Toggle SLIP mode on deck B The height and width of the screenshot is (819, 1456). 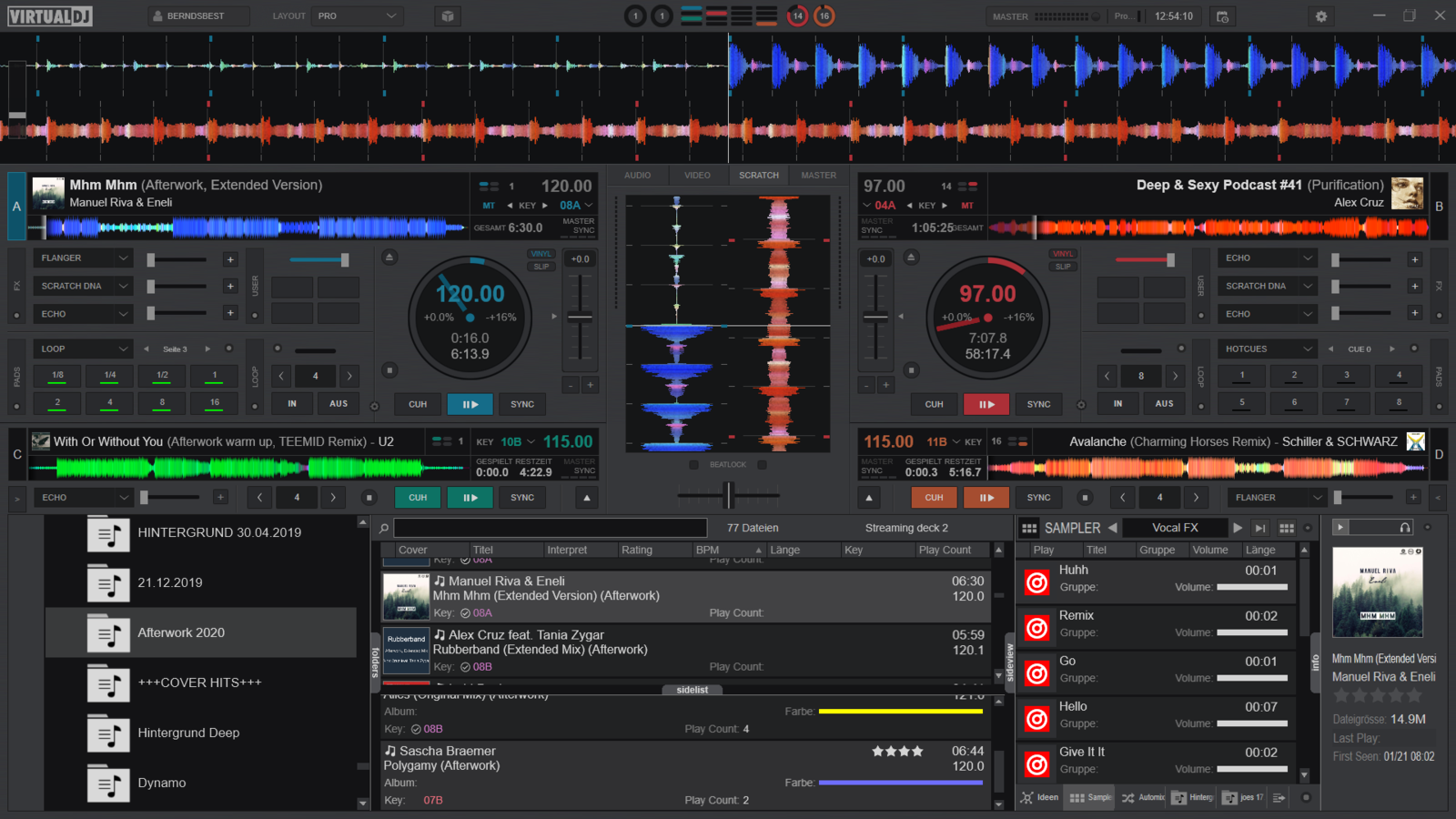1063,267
